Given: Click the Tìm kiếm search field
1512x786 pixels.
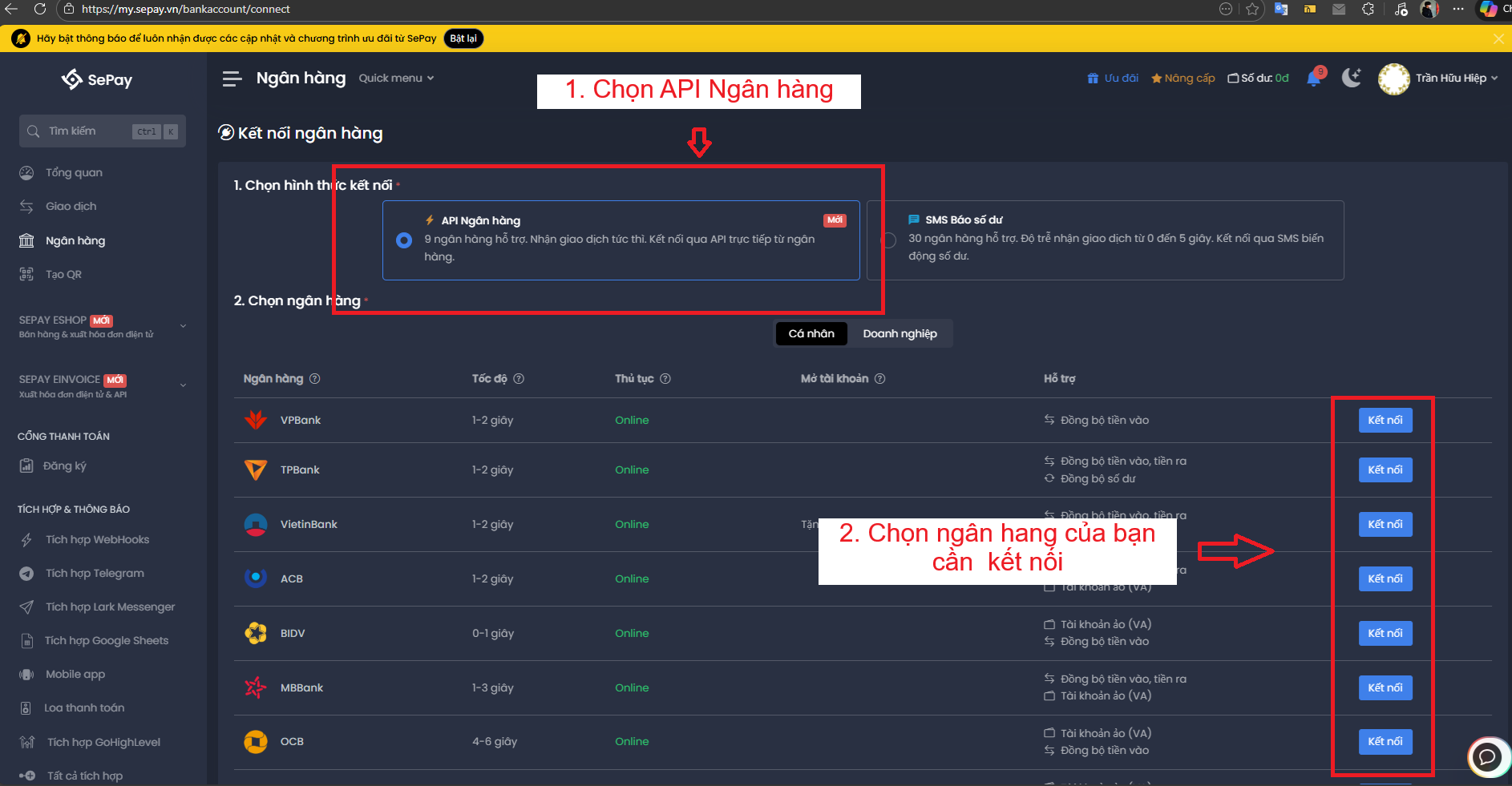Looking at the screenshot, I should click(88, 131).
